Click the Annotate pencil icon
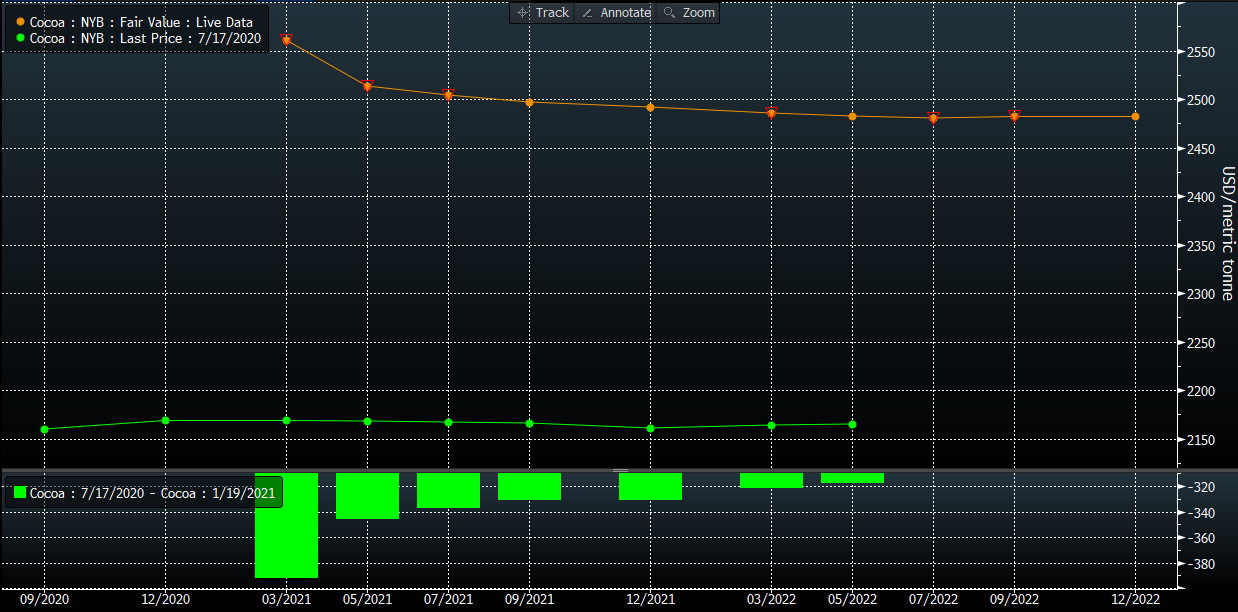The height and width of the screenshot is (612, 1238). 587,13
